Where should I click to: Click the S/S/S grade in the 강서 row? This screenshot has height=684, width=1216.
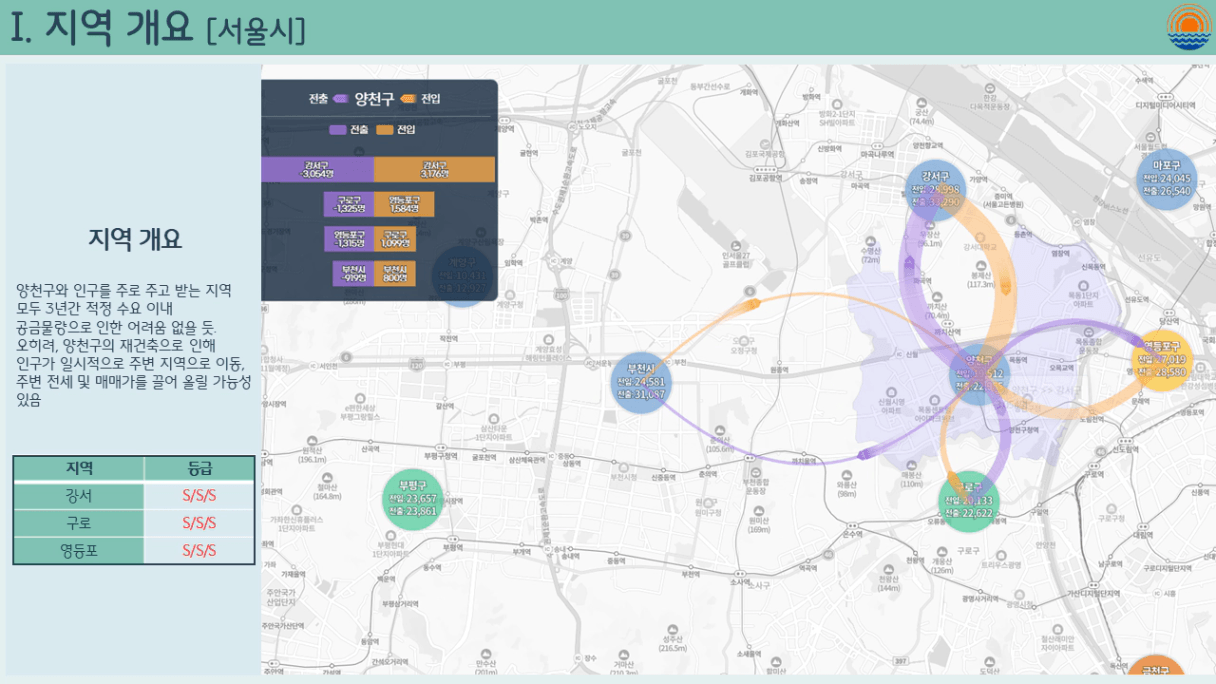click(x=200, y=496)
